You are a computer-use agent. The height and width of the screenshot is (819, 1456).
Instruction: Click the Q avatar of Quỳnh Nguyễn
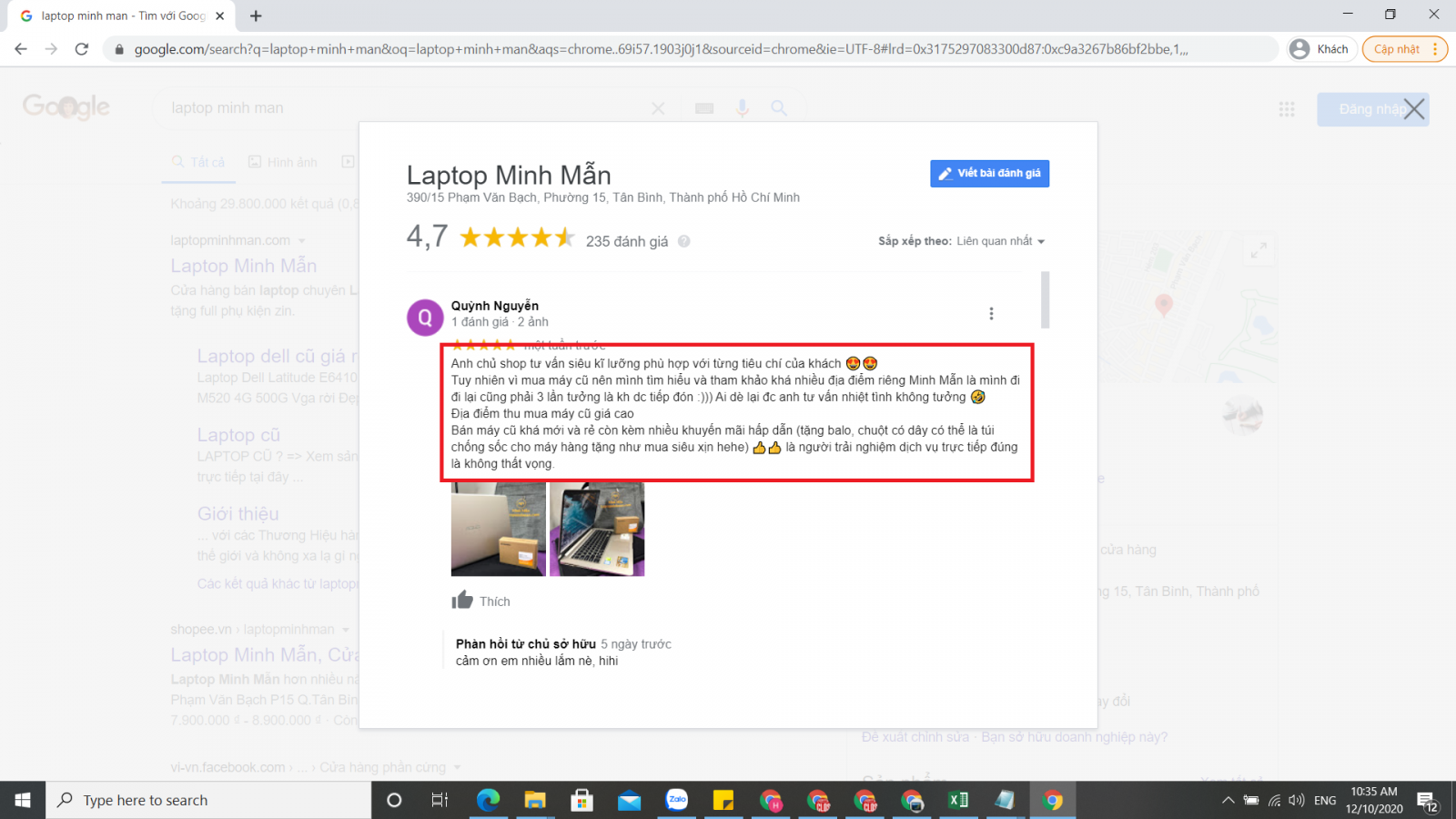pyautogui.click(x=425, y=318)
